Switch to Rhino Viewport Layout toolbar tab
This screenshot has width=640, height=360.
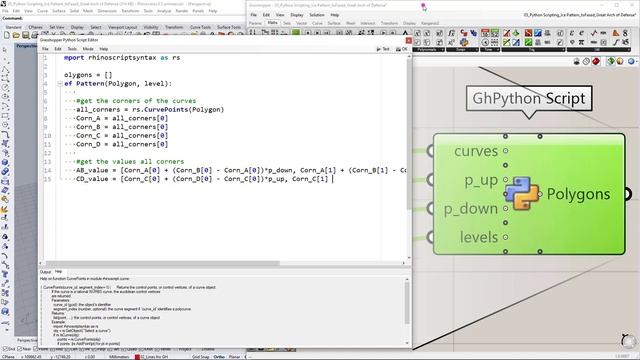coord(122,27)
